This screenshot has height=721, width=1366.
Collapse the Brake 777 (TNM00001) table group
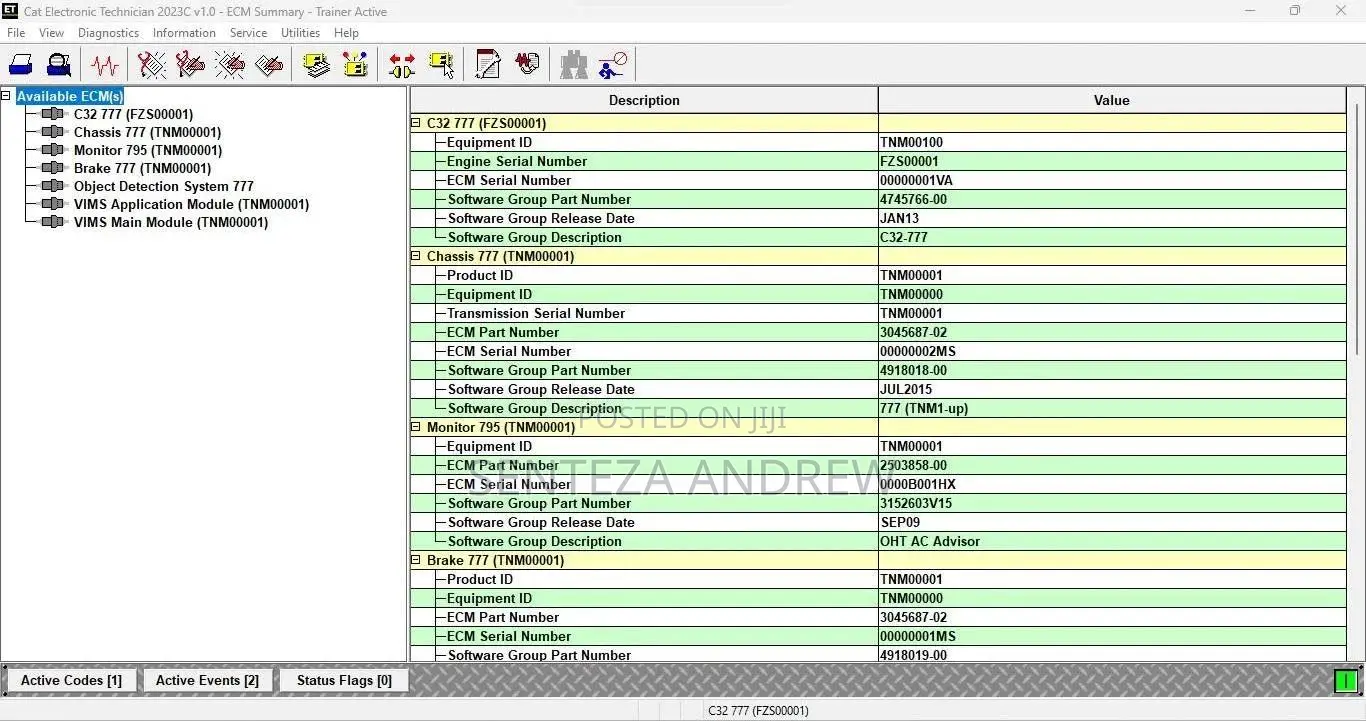point(416,560)
